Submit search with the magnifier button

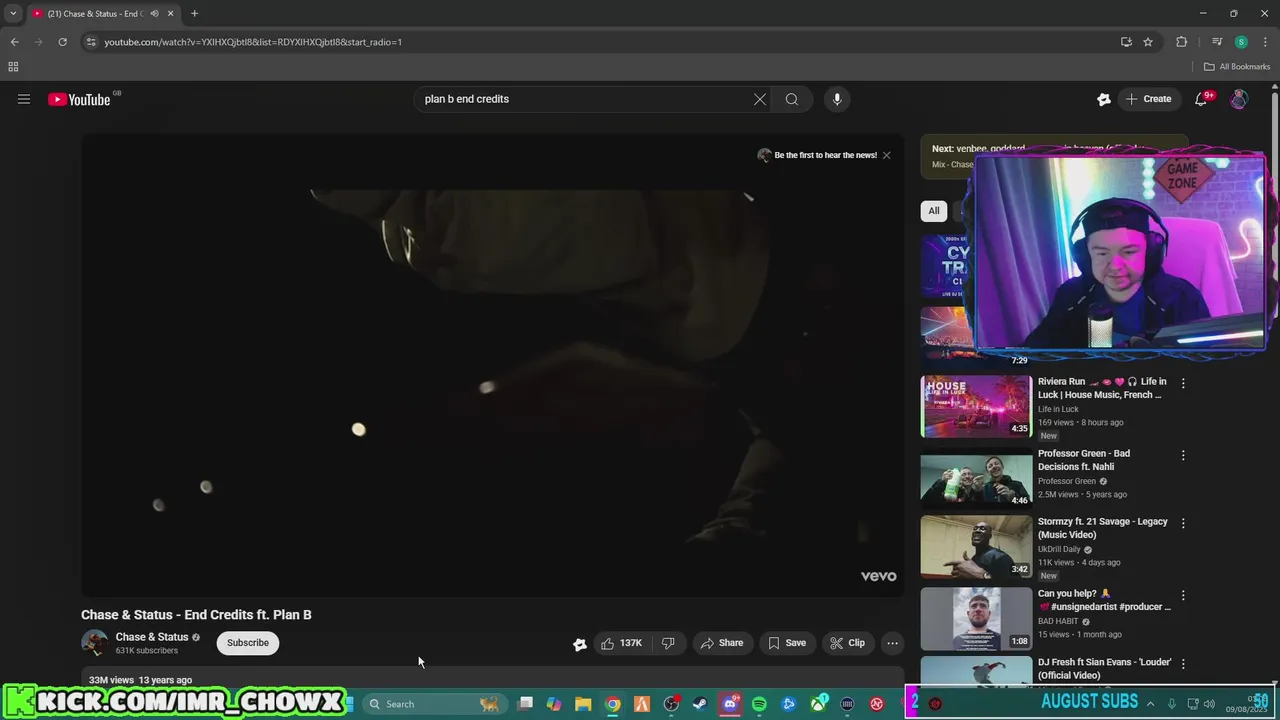point(792,99)
